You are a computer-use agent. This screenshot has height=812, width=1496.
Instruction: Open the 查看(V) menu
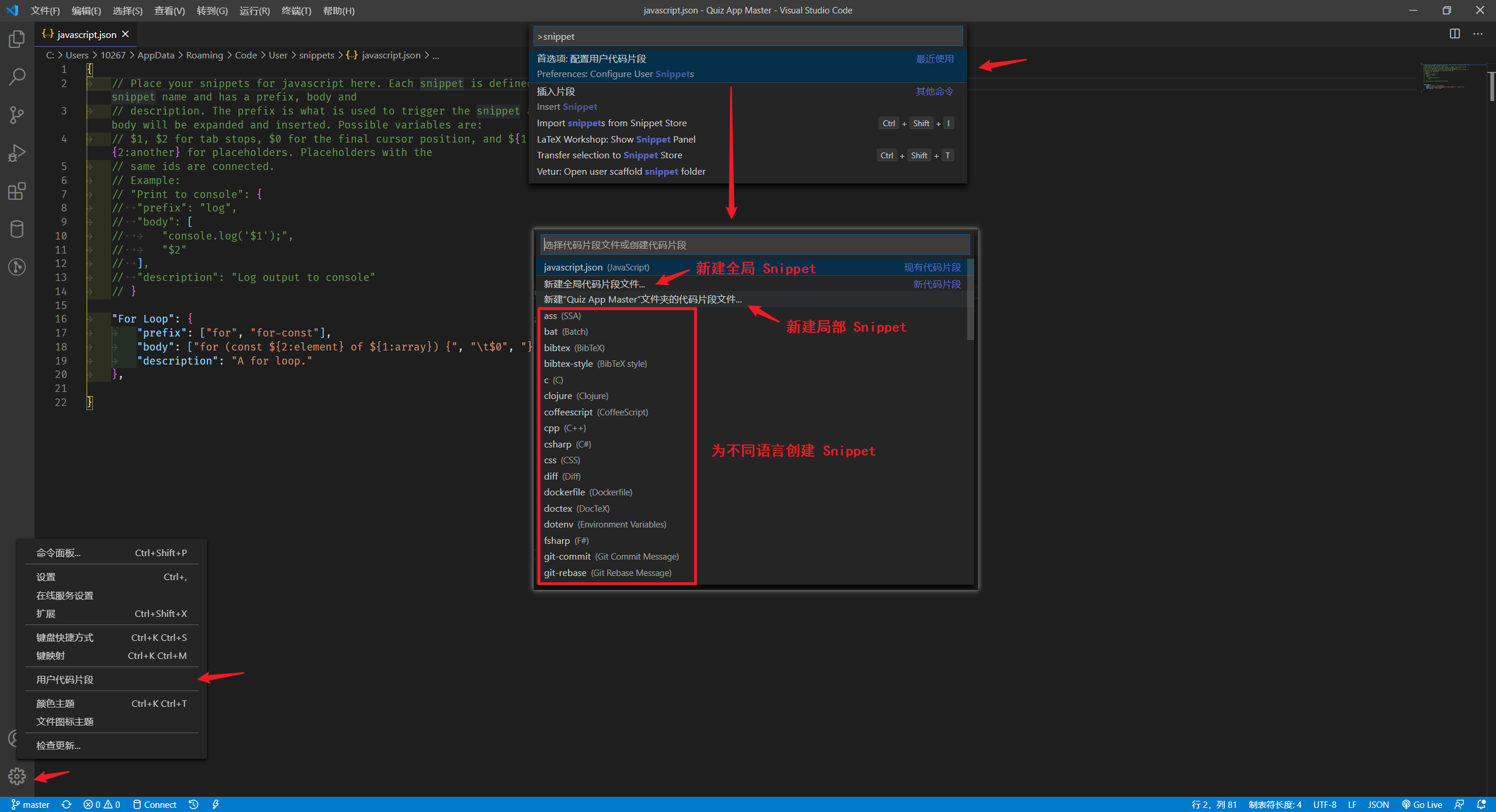[x=169, y=11]
